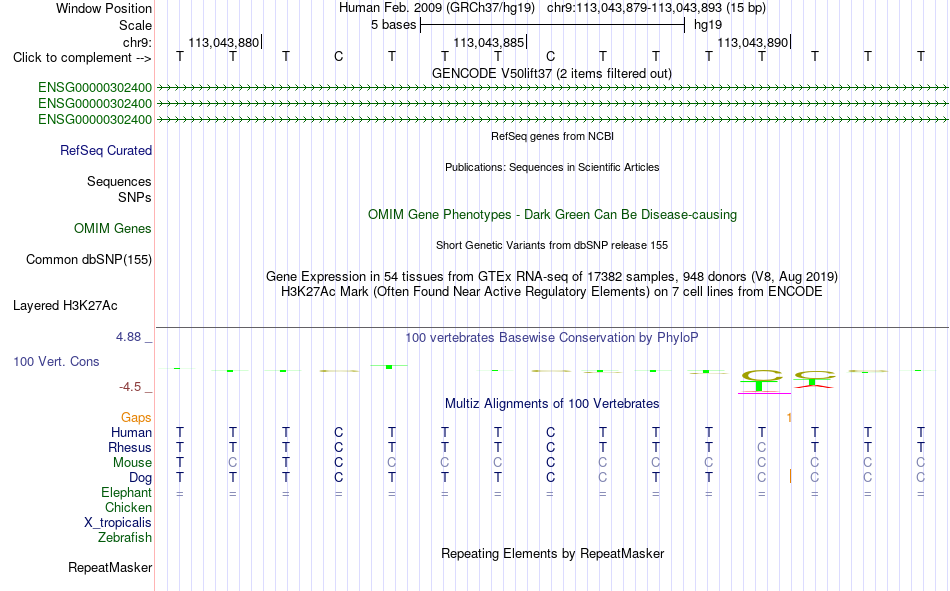The width and height of the screenshot is (950, 591).
Task: Select Layered H3K27Ac track label
Action: pyautogui.click(x=65, y=306)
